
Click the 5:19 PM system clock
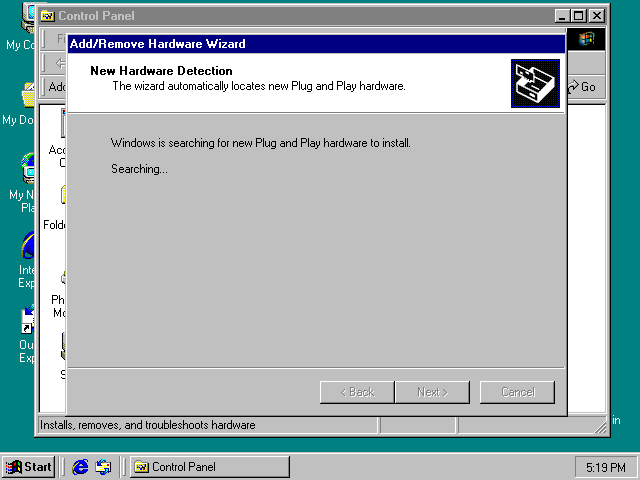[x=605, y=467]
